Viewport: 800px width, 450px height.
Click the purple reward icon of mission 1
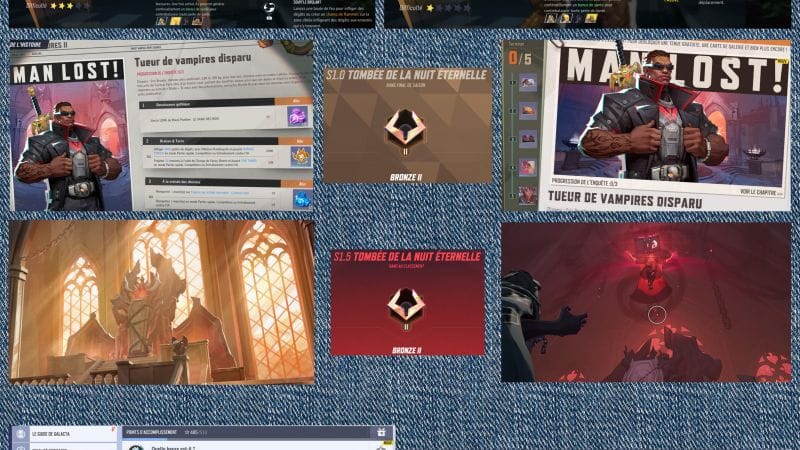point(297,116)
